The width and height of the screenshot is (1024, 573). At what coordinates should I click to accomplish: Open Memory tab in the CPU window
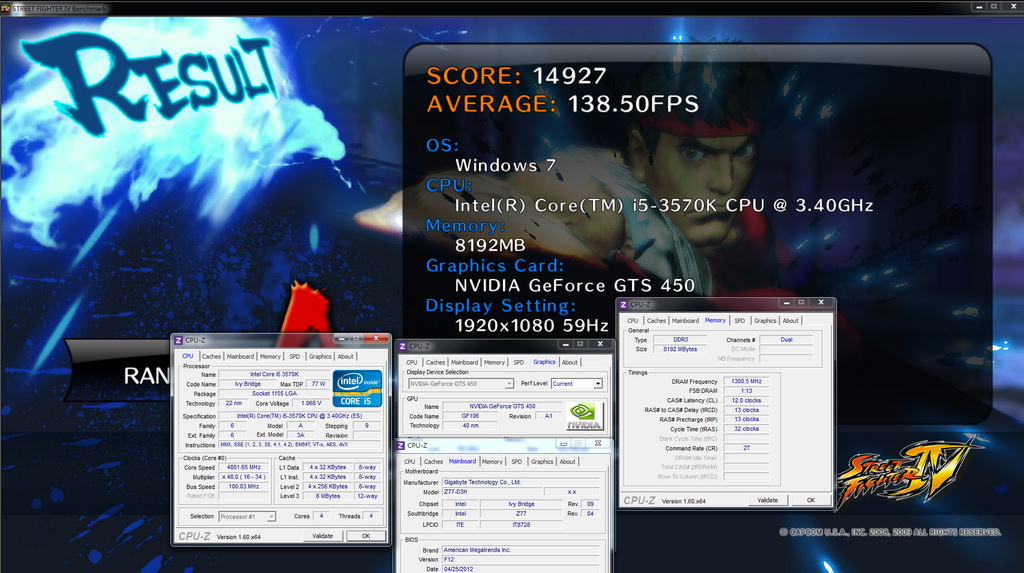pyautogui.click(x=270, y=357)
